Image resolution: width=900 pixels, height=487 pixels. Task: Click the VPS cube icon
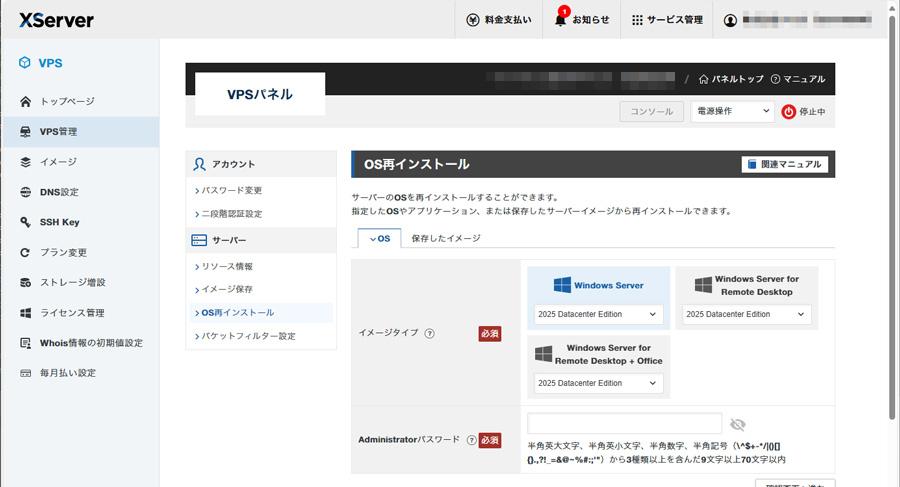click(25, 63)
